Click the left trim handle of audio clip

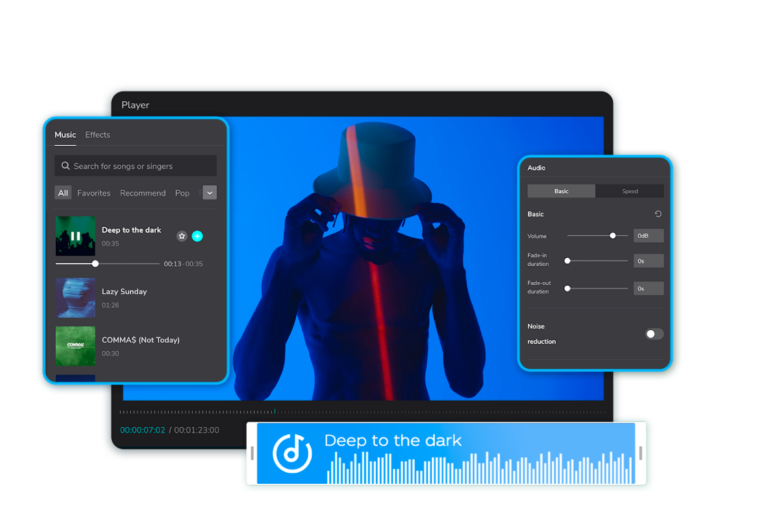pyautogui.click(x=252, y=453)
